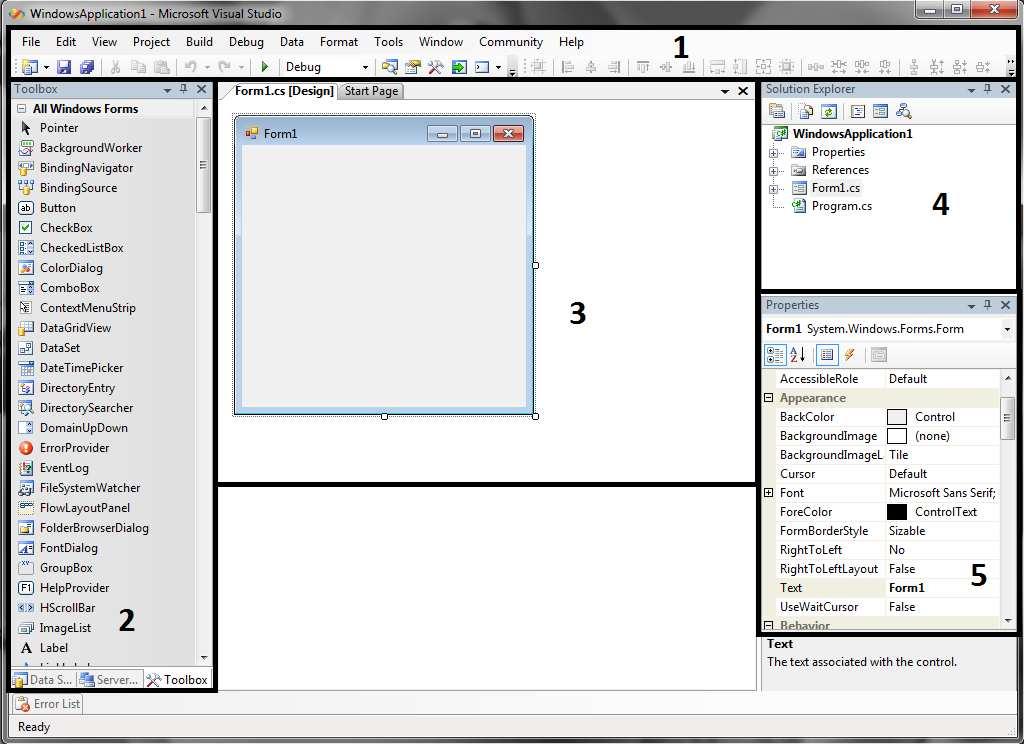1024x744 pixels.
Task: Open the Format menu
Action: (338, 42)
